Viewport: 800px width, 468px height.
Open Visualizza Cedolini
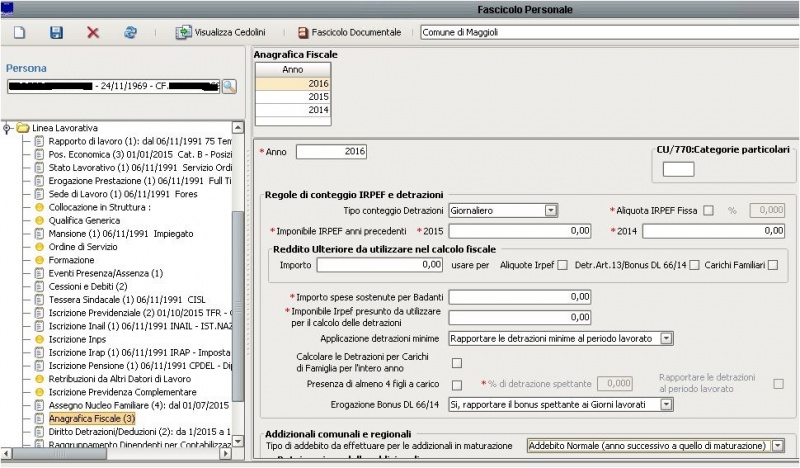(x=221, y=32)
